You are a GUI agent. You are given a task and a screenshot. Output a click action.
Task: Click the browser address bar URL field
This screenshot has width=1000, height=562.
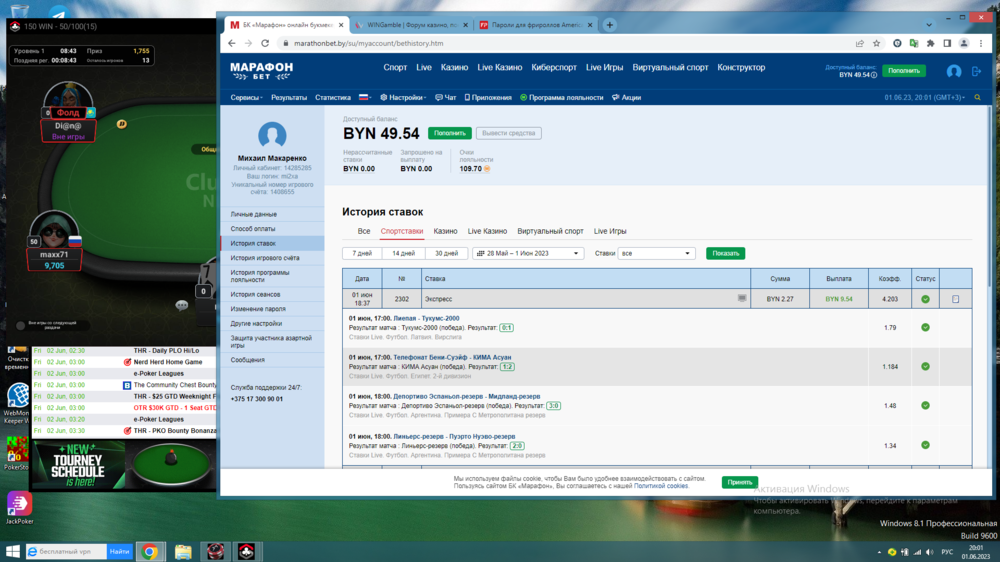pyautogui.click(x=560, y=44)
